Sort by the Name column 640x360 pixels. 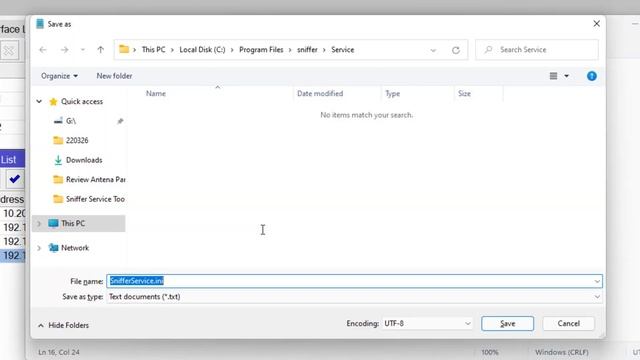[x=156, y=93]
